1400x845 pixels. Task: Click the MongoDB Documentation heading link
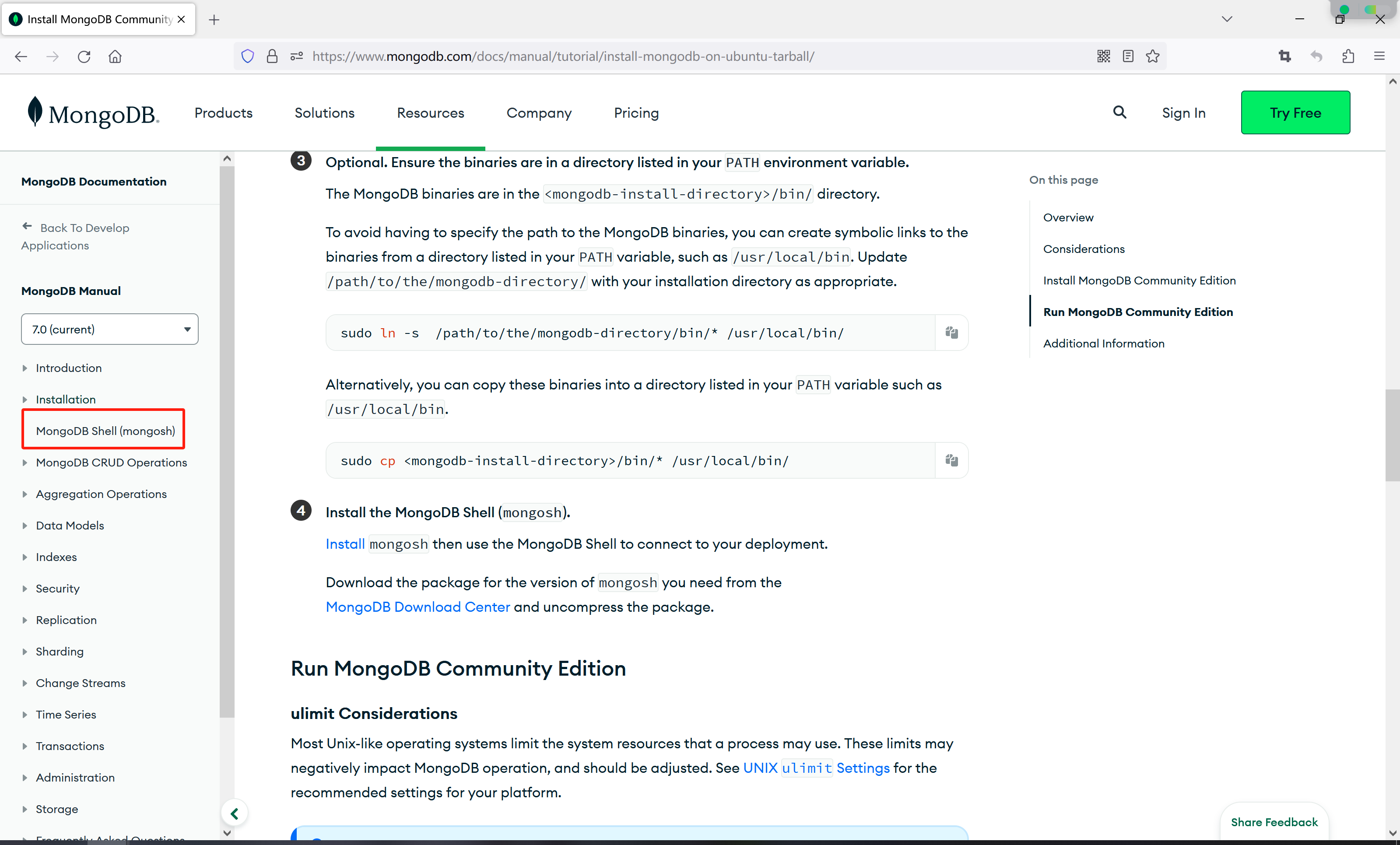tap(94, 181)
